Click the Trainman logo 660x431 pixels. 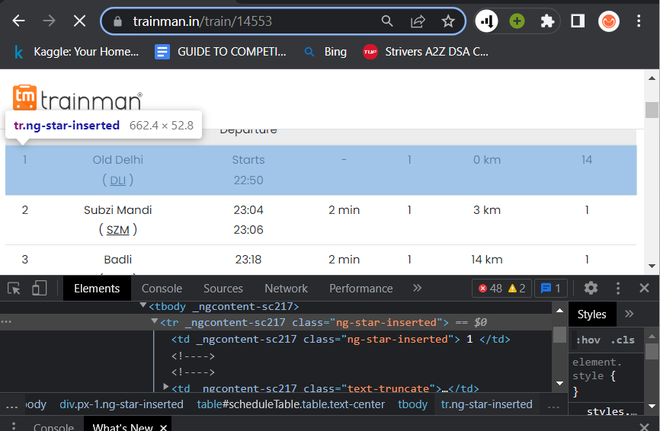(77, 98)
